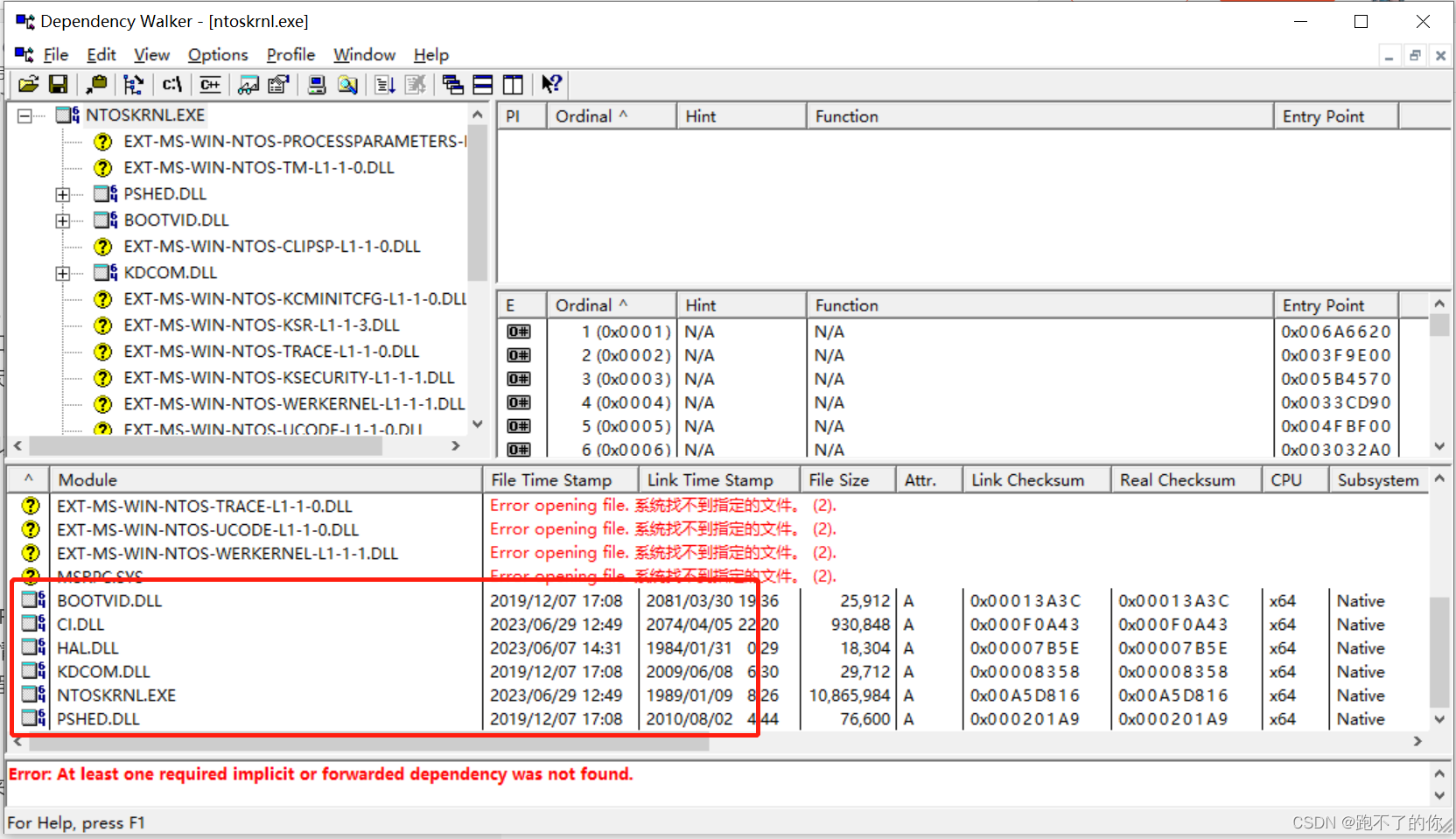Sort by File Time Stamp column header
Screen dimensions: 1456x839
click(560, 479)
